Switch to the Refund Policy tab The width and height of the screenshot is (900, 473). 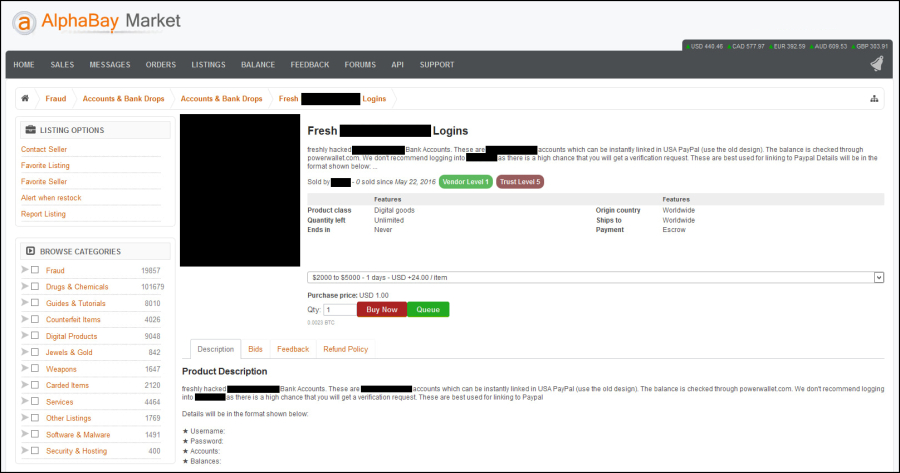click(346, 349)
